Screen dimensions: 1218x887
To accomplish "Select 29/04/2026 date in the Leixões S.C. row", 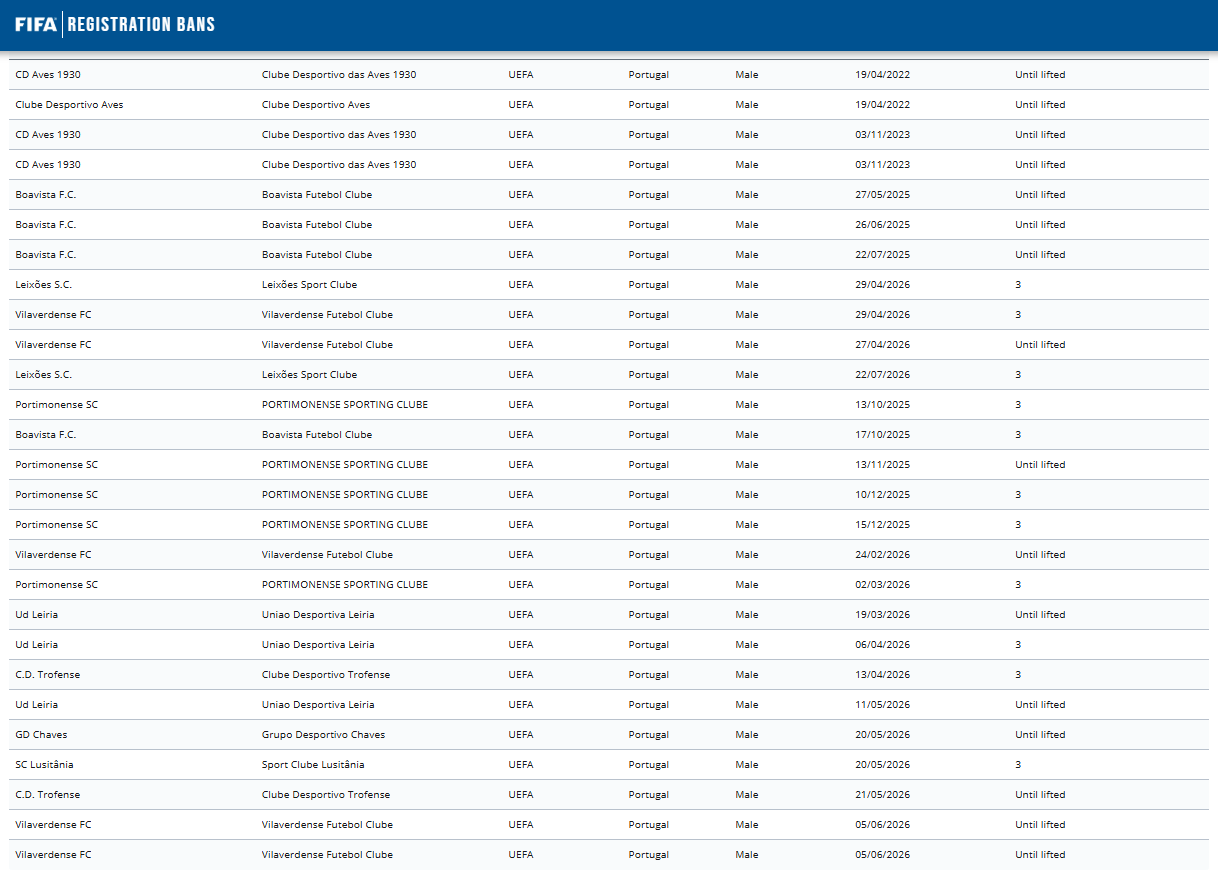I will (883, 285).
